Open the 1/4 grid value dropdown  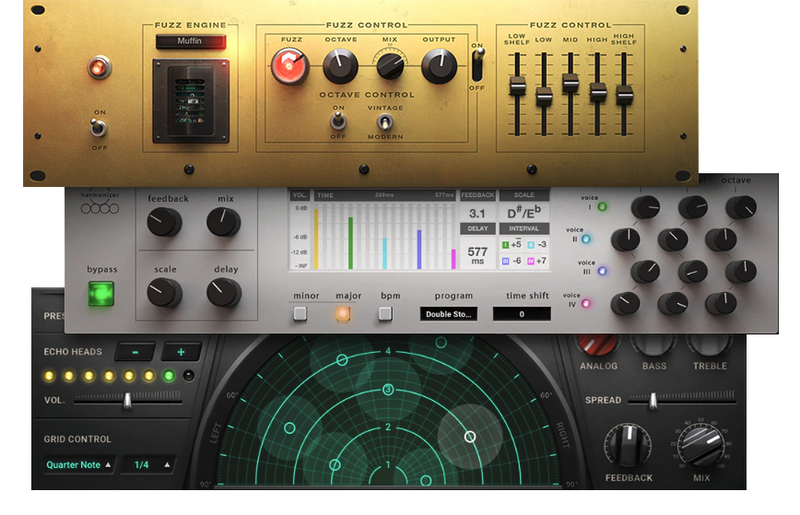coord(150,465)
